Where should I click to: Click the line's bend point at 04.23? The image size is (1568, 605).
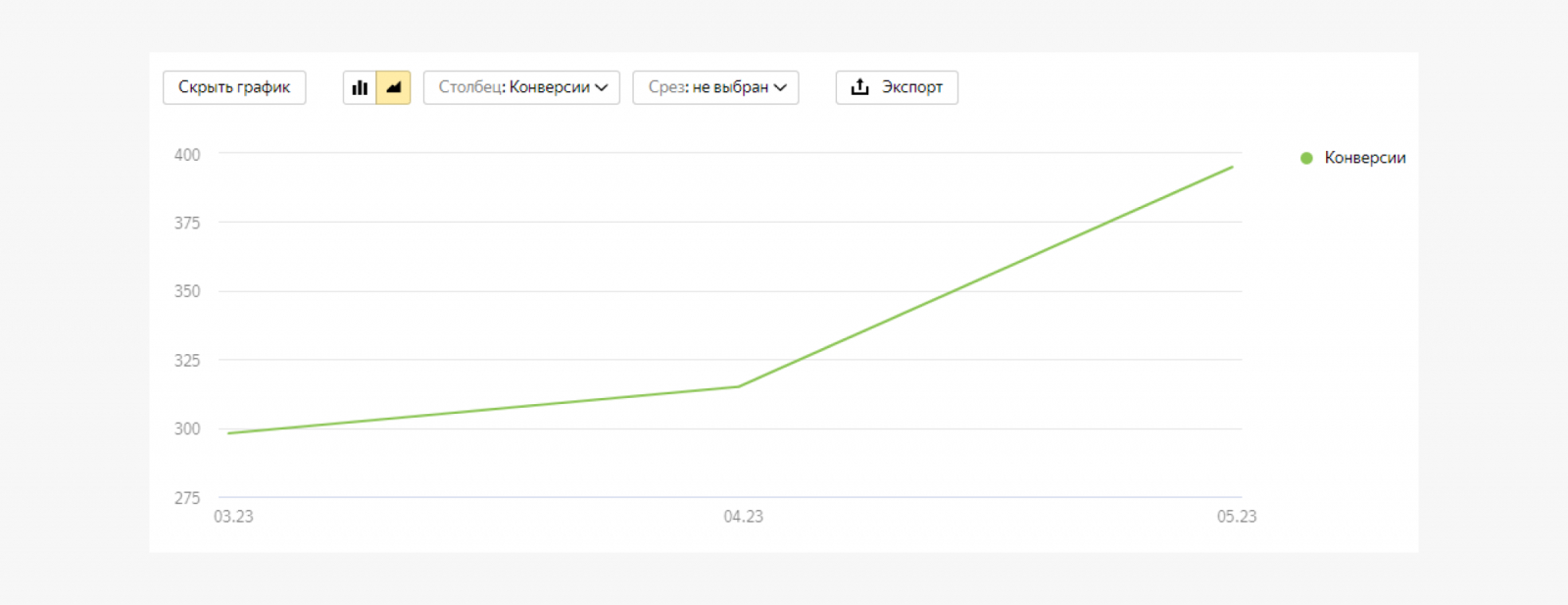tap(738, 386)
